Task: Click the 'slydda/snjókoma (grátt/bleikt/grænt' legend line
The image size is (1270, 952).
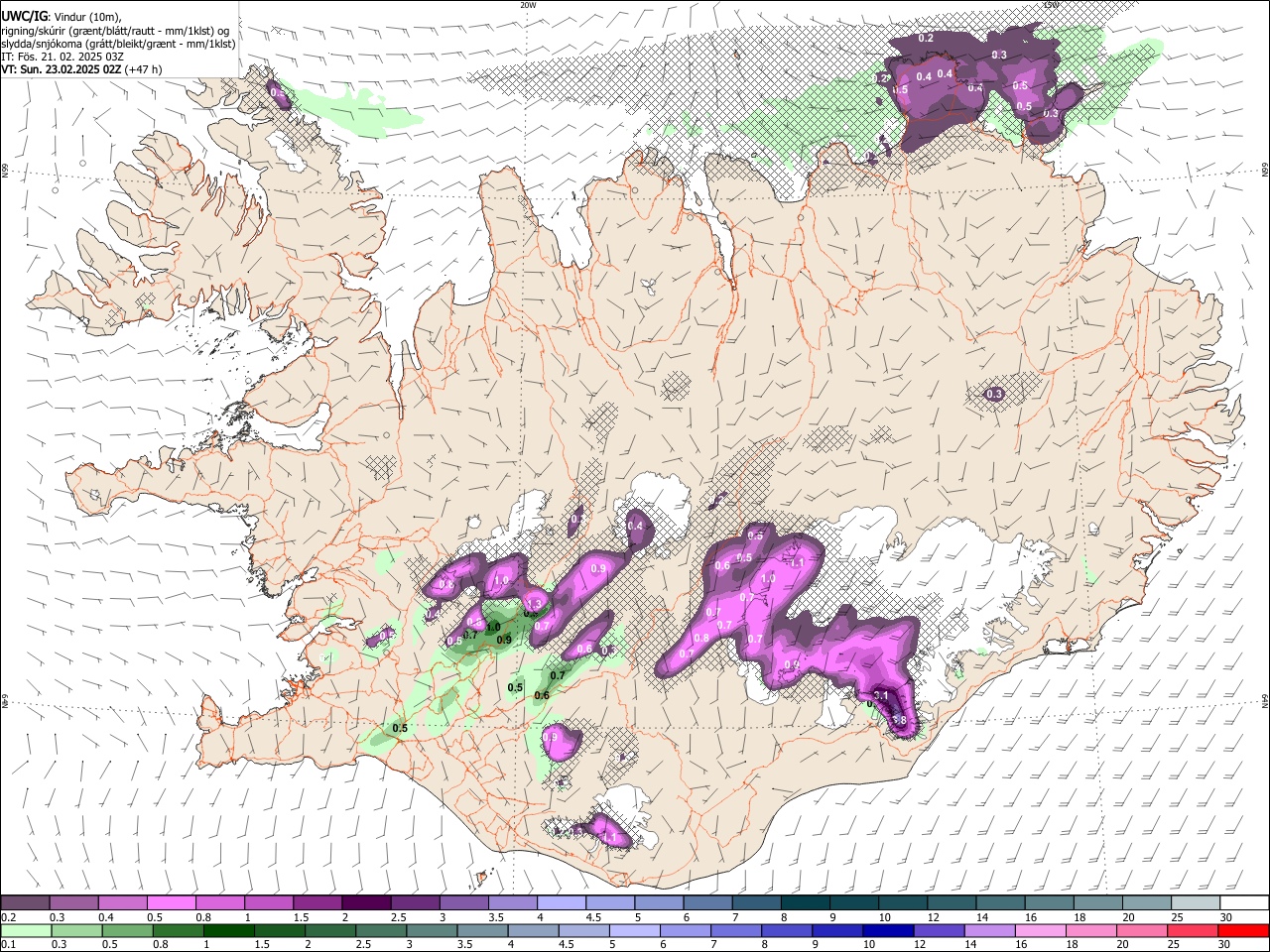Action: pos(118,44)
